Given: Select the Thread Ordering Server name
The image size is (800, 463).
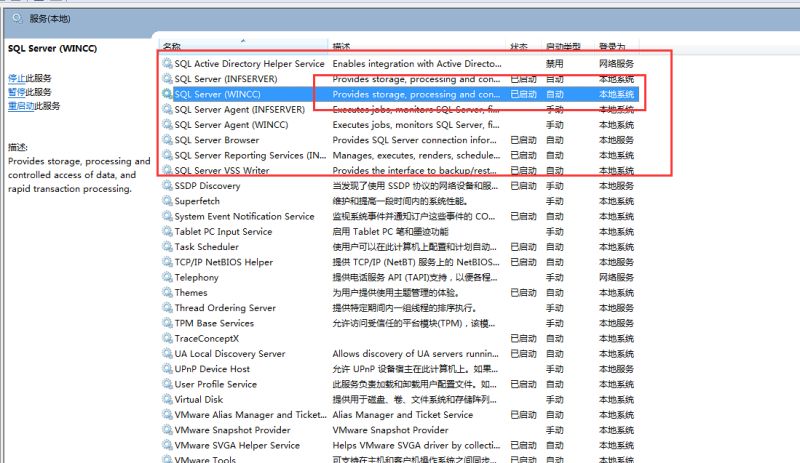Looking at the screenshot, I should click(225, 308).
